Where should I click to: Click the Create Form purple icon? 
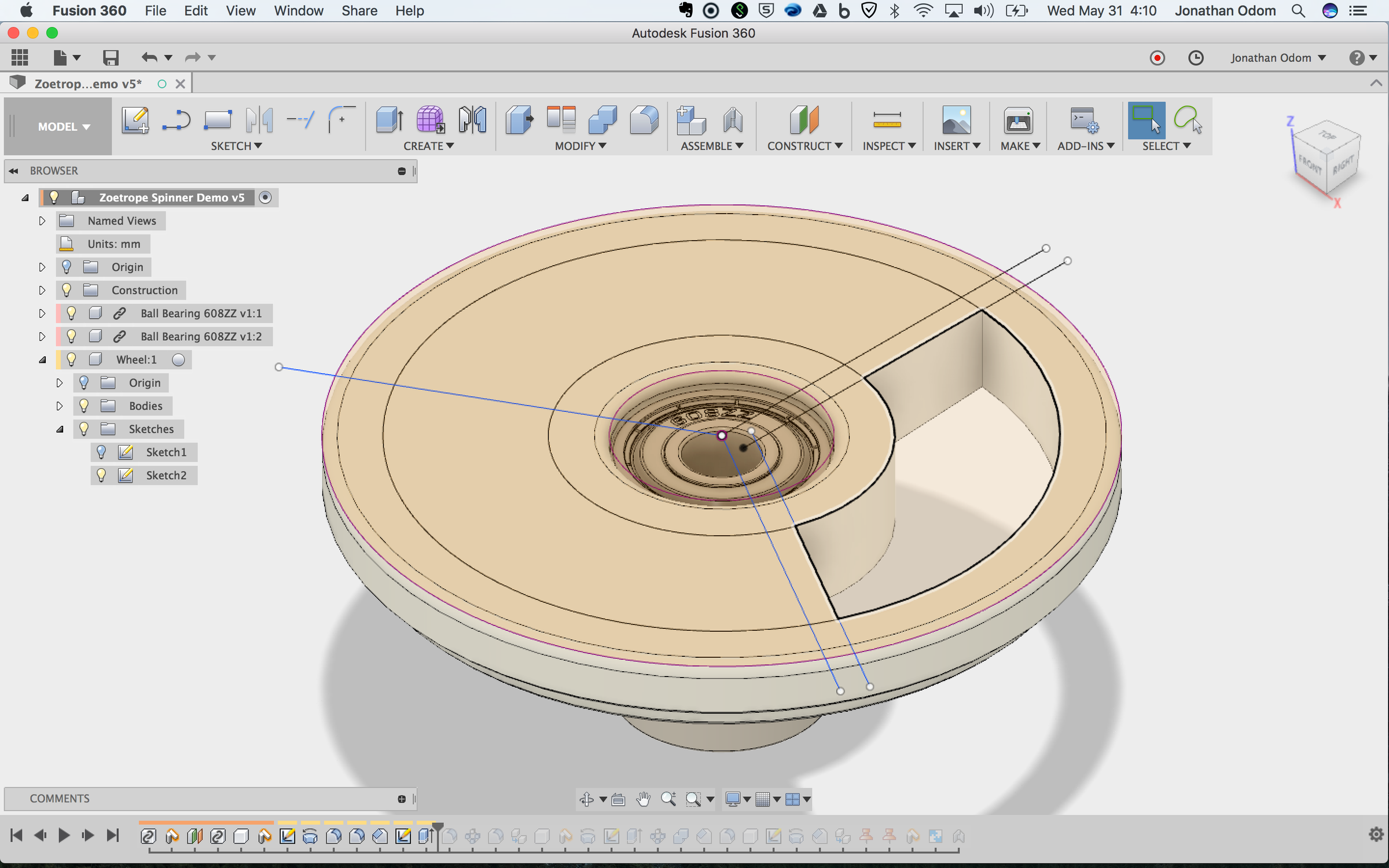click(x=430, y=120)
